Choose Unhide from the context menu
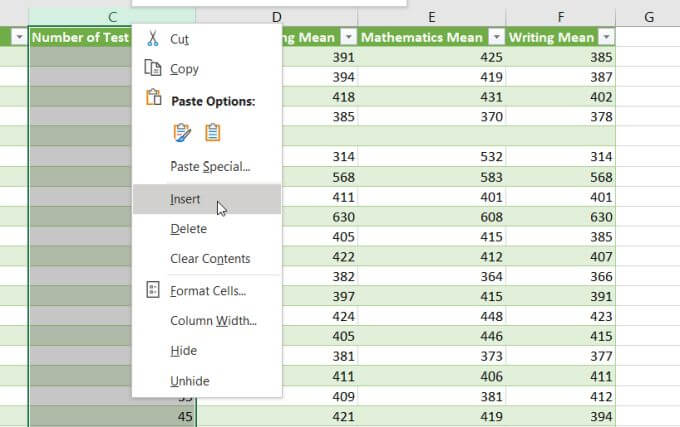Viewport: 680px width, 427px height. pos(207,381)
